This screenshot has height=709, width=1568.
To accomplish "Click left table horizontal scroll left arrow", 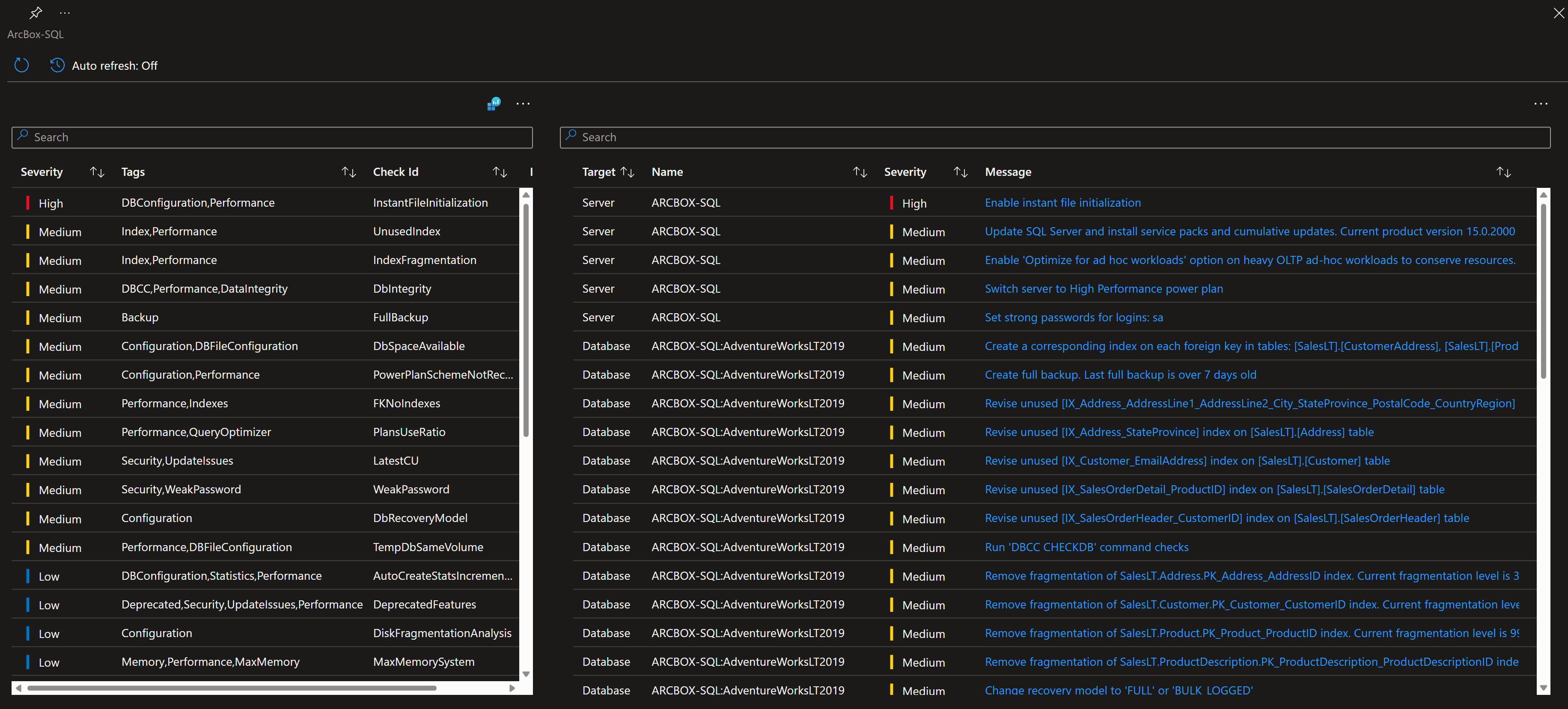I will (19, 688).
